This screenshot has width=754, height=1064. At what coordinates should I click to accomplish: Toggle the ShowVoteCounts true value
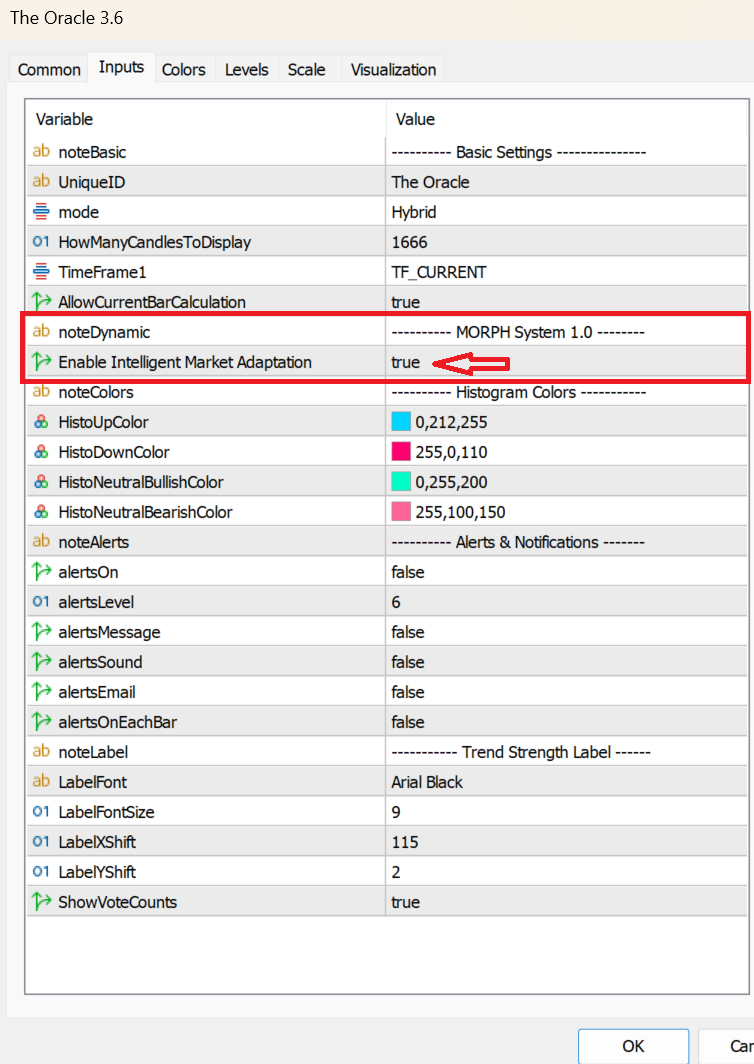coord(406,902)
